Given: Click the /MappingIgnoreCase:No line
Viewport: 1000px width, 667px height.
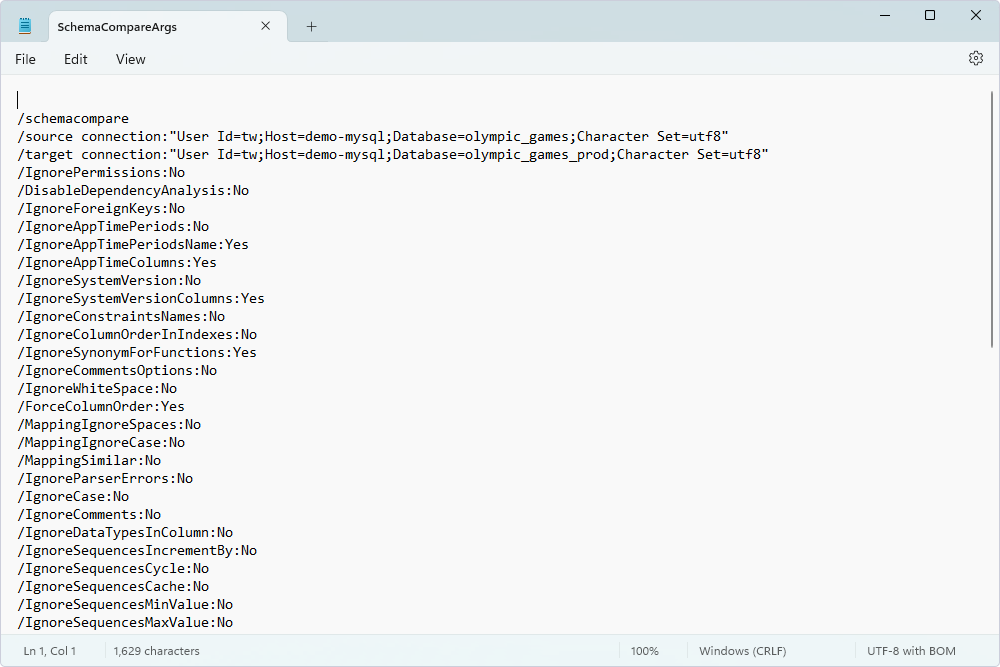Looking at the screenshot, I should [x=101, y=443].
